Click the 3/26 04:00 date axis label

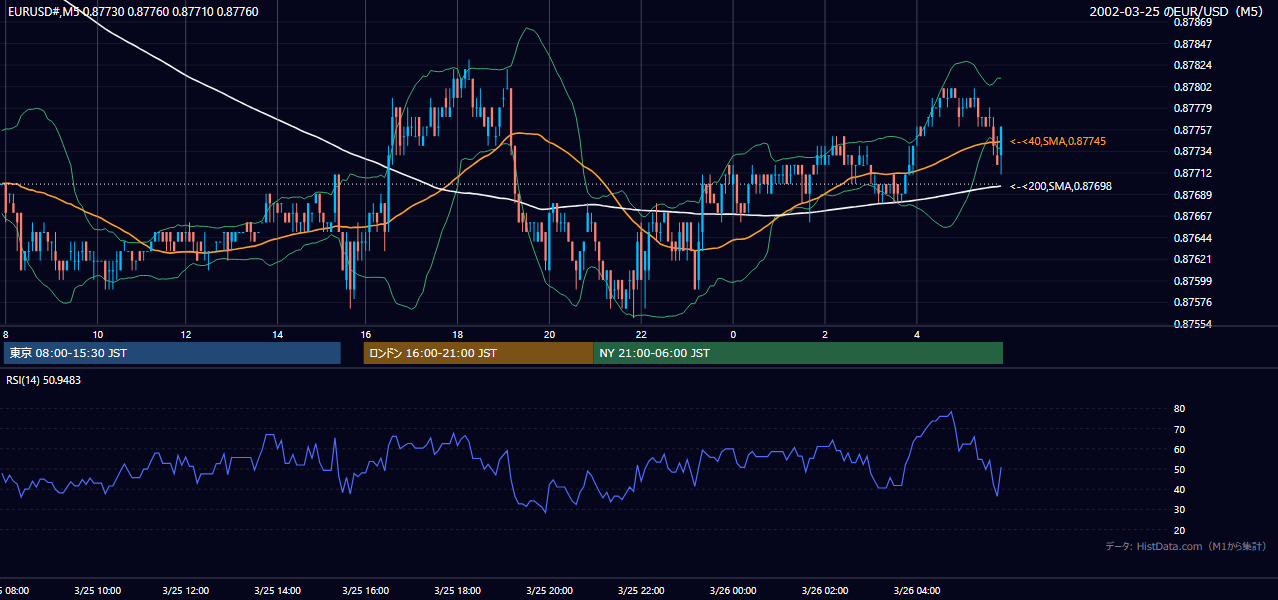[917, 590]
